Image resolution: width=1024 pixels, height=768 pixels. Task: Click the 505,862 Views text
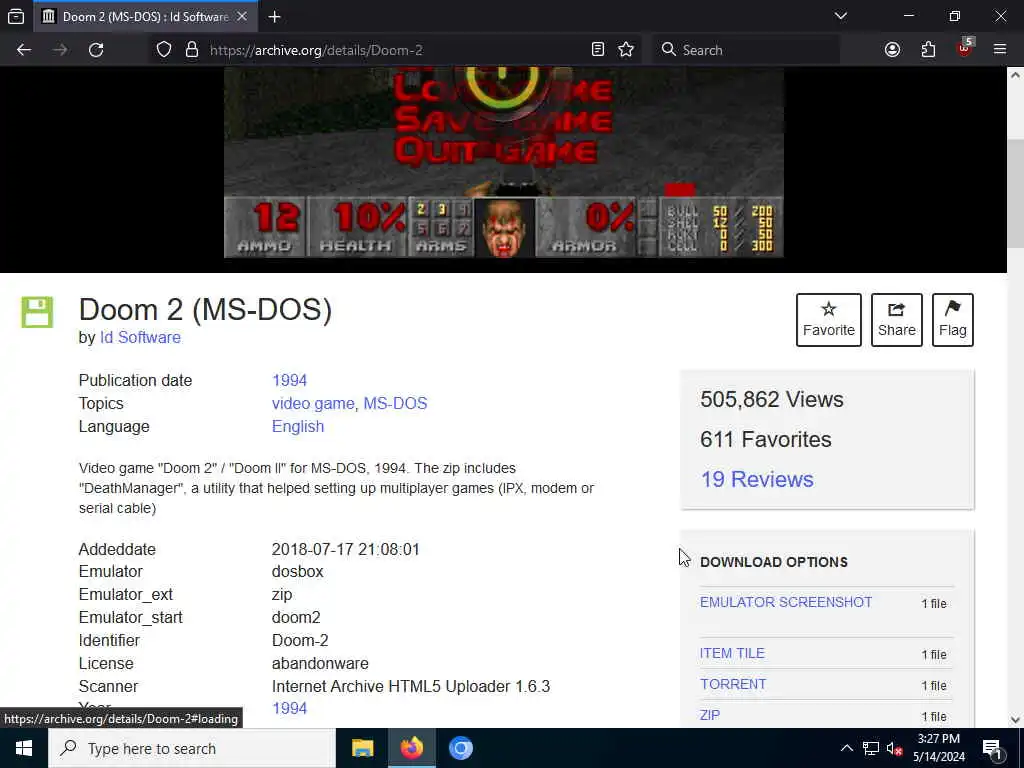coord(771,400)
